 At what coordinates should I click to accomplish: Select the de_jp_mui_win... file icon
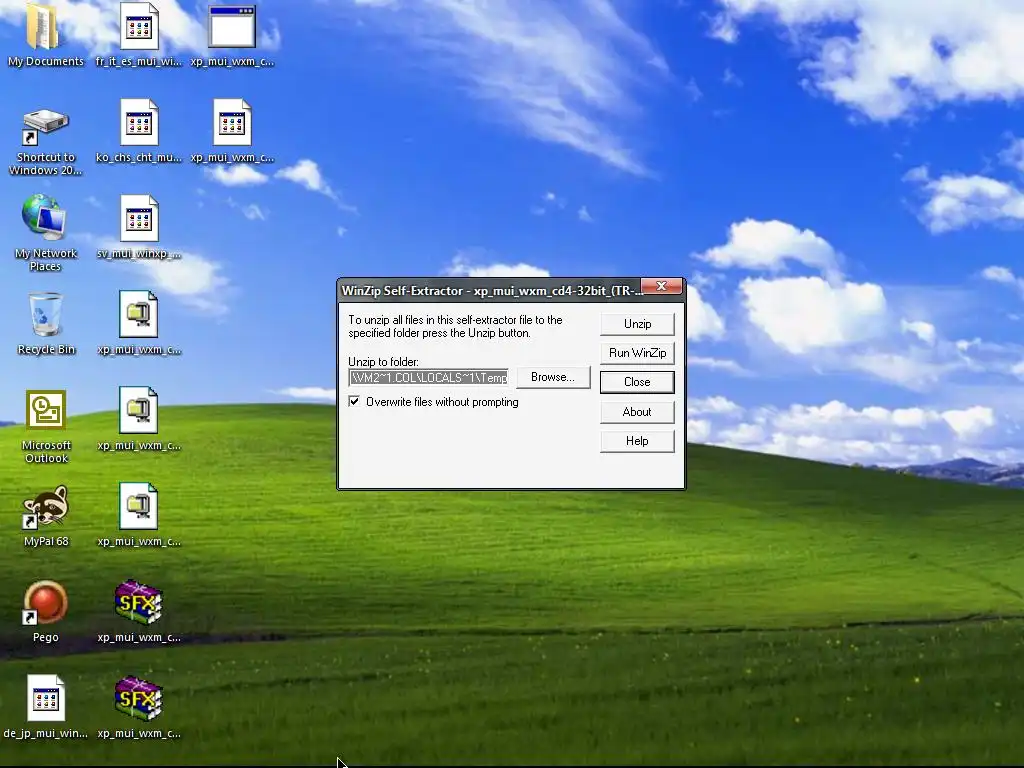tap(46, 697)
